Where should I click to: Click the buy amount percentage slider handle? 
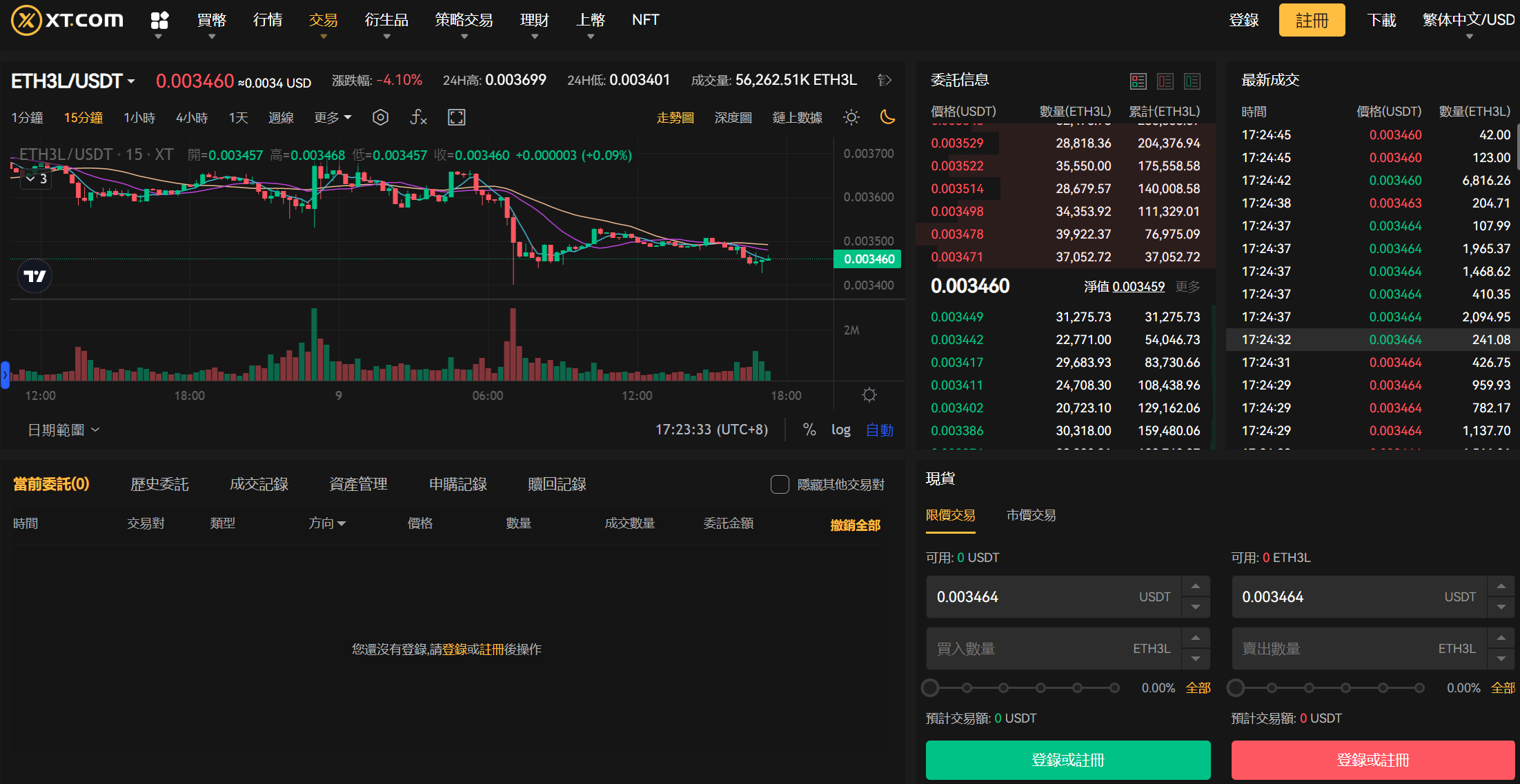[930, 687]
